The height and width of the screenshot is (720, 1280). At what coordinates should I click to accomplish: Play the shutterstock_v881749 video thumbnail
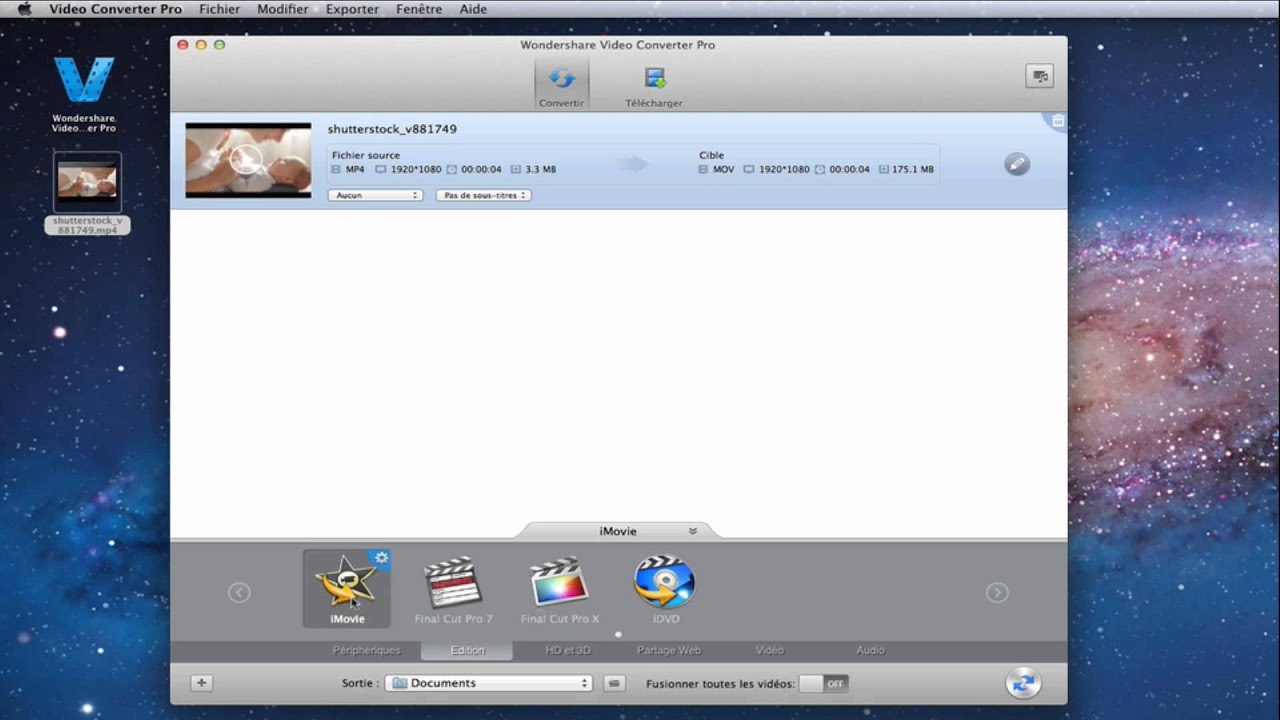[x=247, y=159]
